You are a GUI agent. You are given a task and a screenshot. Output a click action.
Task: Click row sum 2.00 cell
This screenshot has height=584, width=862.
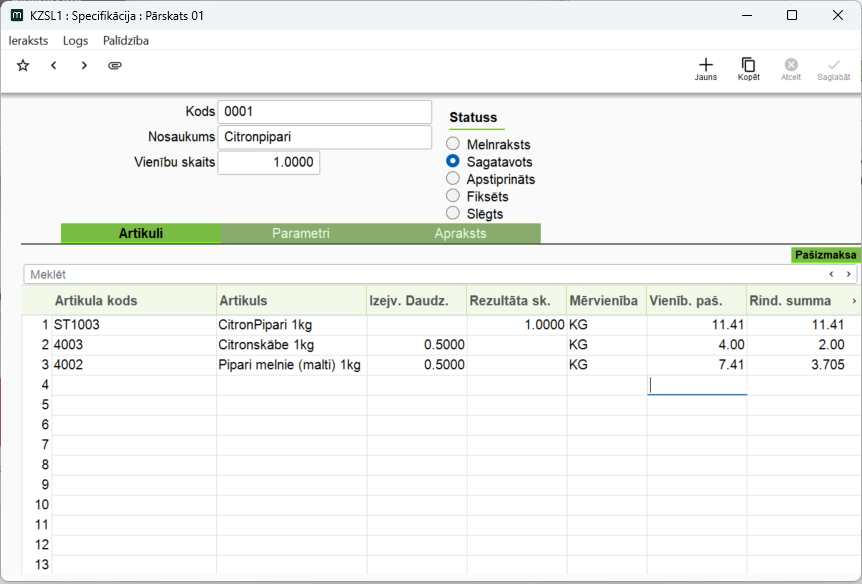click(x=804, y=345)
